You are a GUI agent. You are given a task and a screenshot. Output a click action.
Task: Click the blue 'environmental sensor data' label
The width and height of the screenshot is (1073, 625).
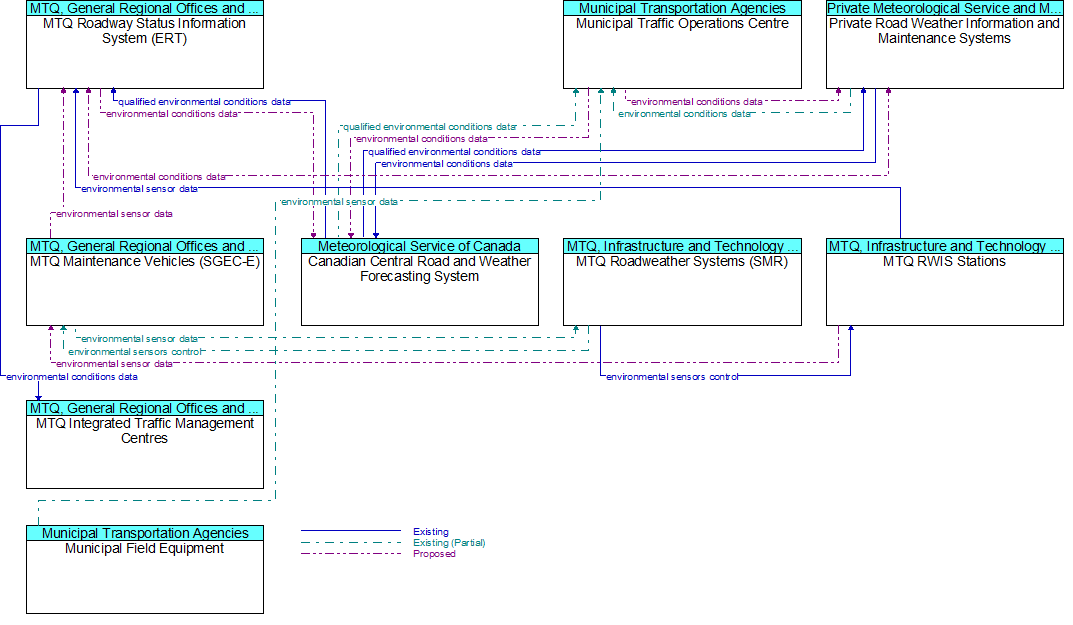pyautogui.click(x=140, y=189)
